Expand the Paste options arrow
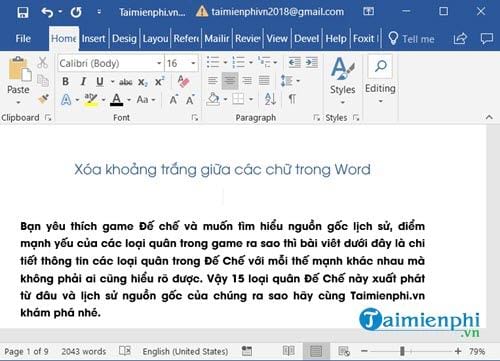 (19, 102)
